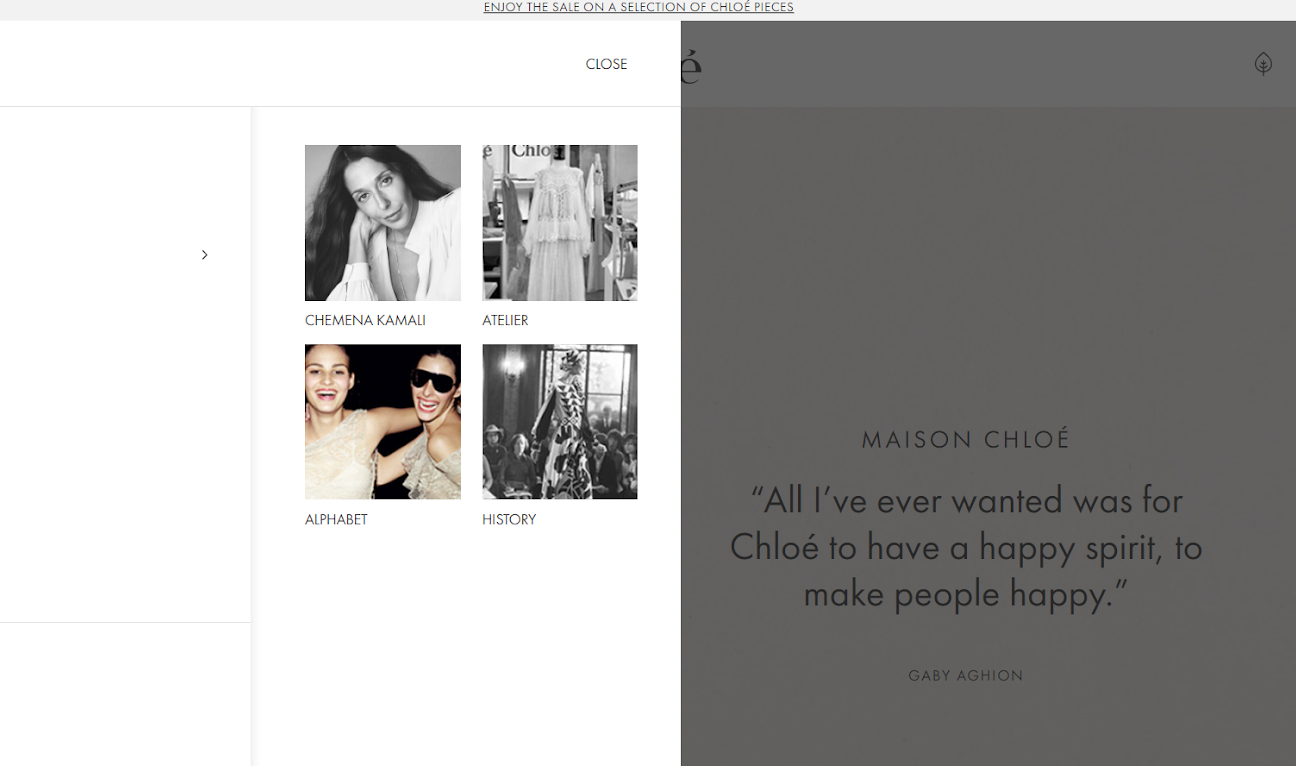Click the ALPHABET text link

pyautogui.click(x=336, y=520)
